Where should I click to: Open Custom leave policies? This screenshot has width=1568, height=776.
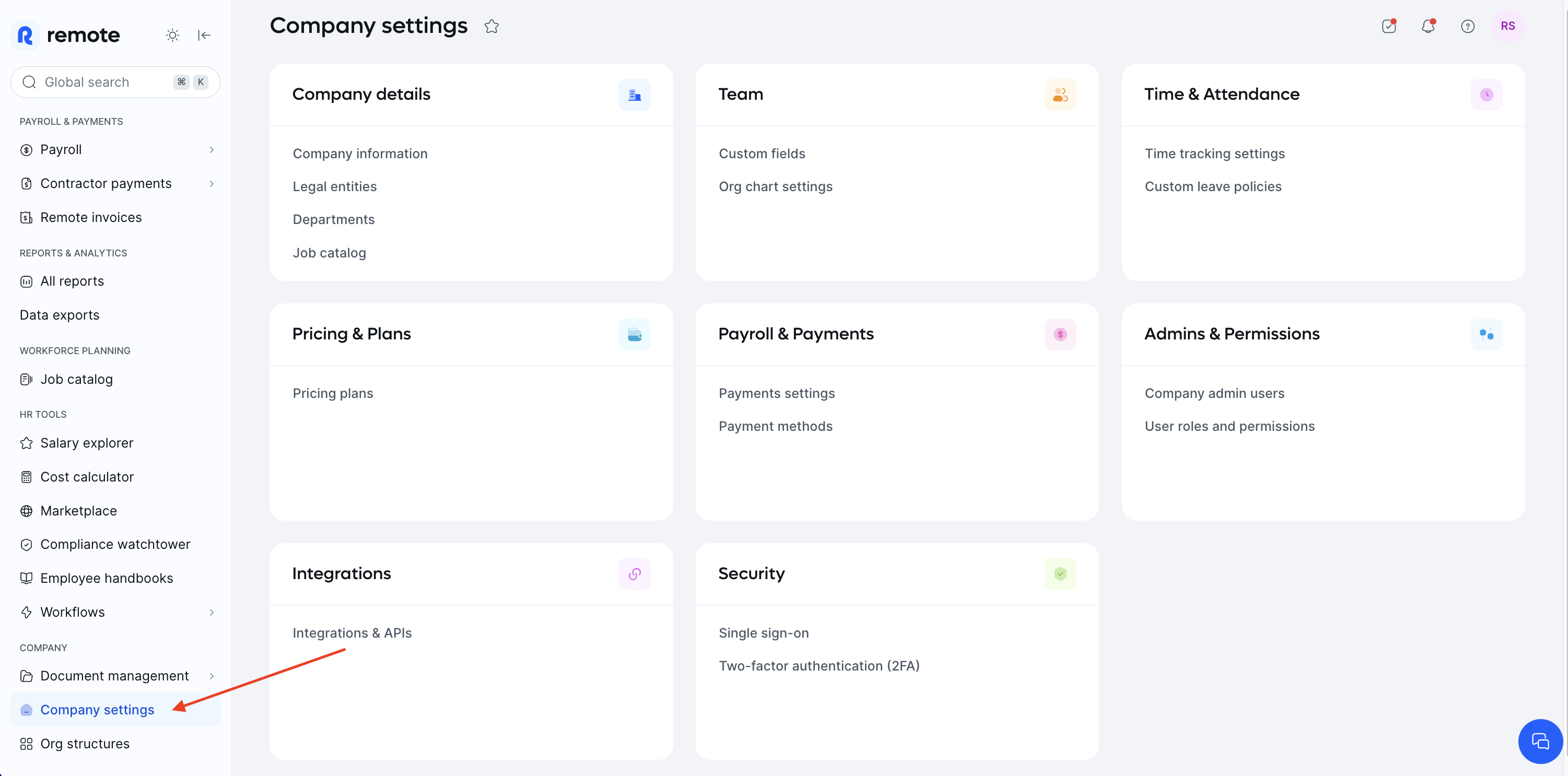(x=1212, y=187)
